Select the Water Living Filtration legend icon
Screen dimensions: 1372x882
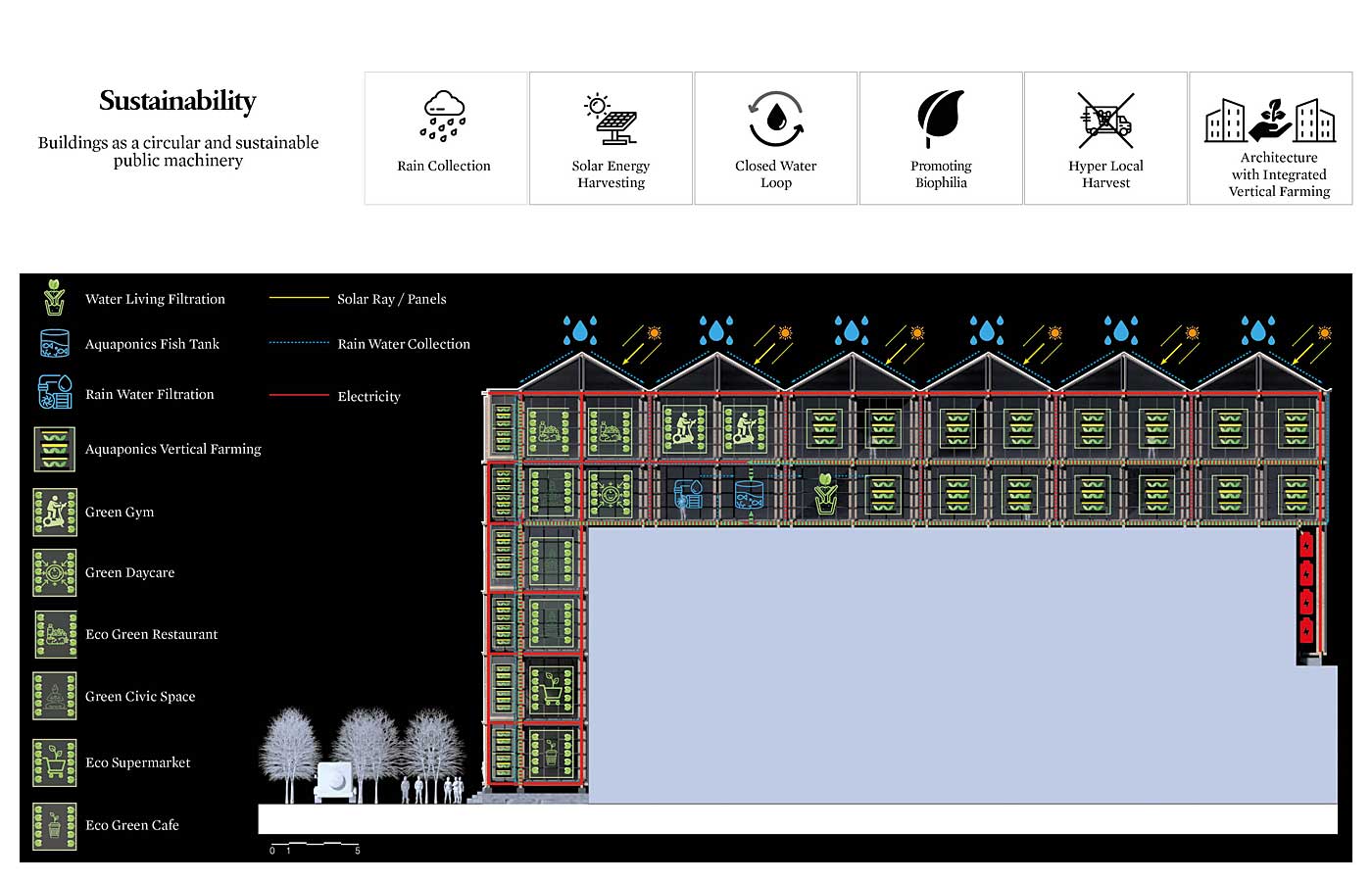55,298
